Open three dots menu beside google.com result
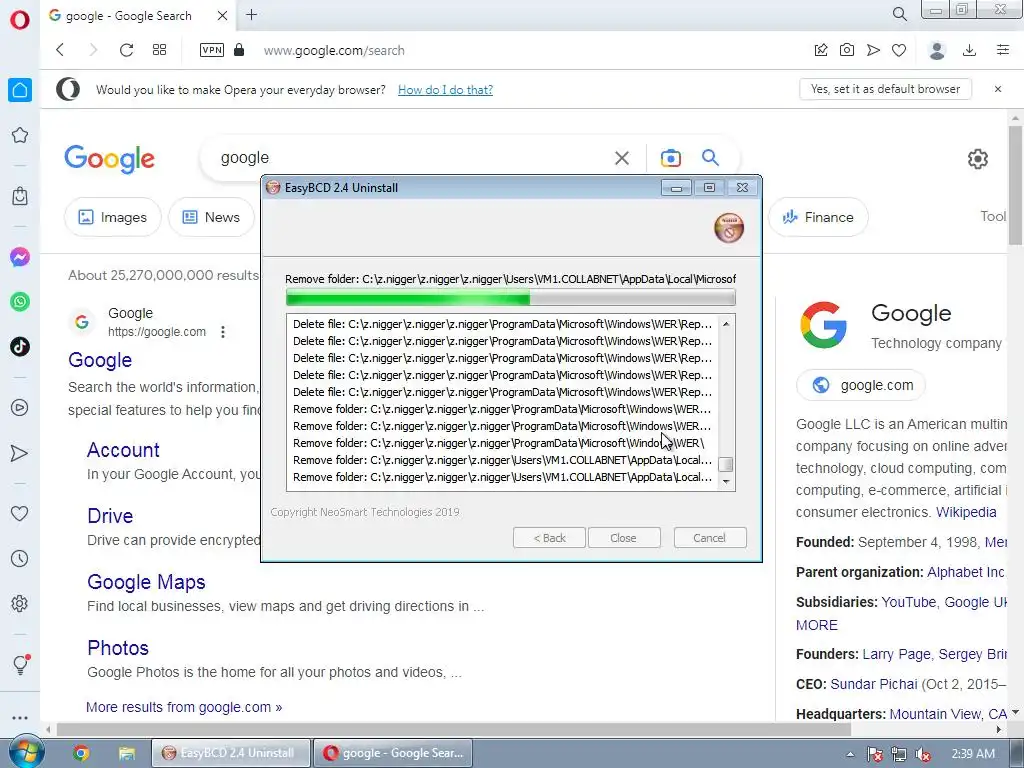Viewport: 1024px width, 768px height. [x=223, y=332]
